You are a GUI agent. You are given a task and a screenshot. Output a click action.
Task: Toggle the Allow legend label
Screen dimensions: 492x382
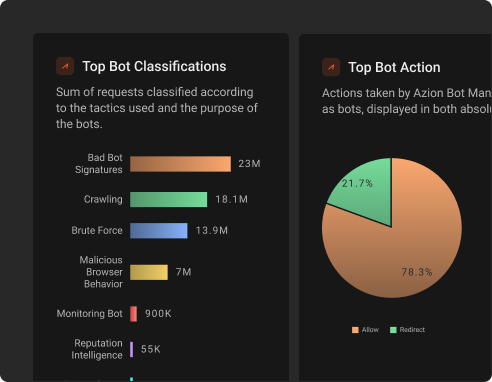tap(370, 330)
